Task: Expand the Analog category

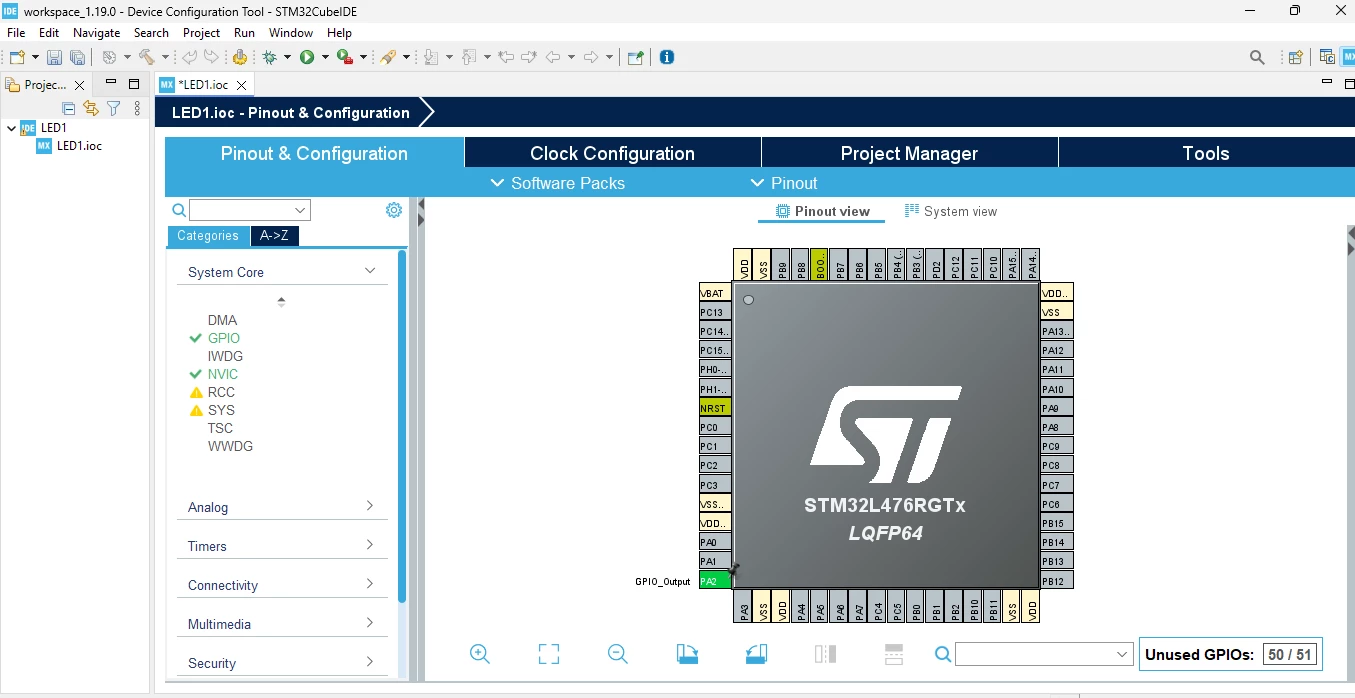Action: pos(370,506)
